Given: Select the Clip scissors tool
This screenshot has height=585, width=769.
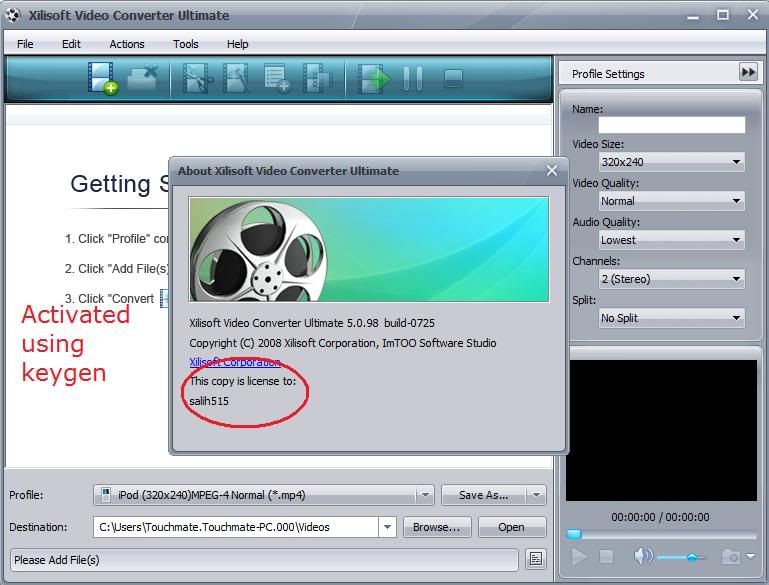Looking at the screenshot, I should click(198, 79).
